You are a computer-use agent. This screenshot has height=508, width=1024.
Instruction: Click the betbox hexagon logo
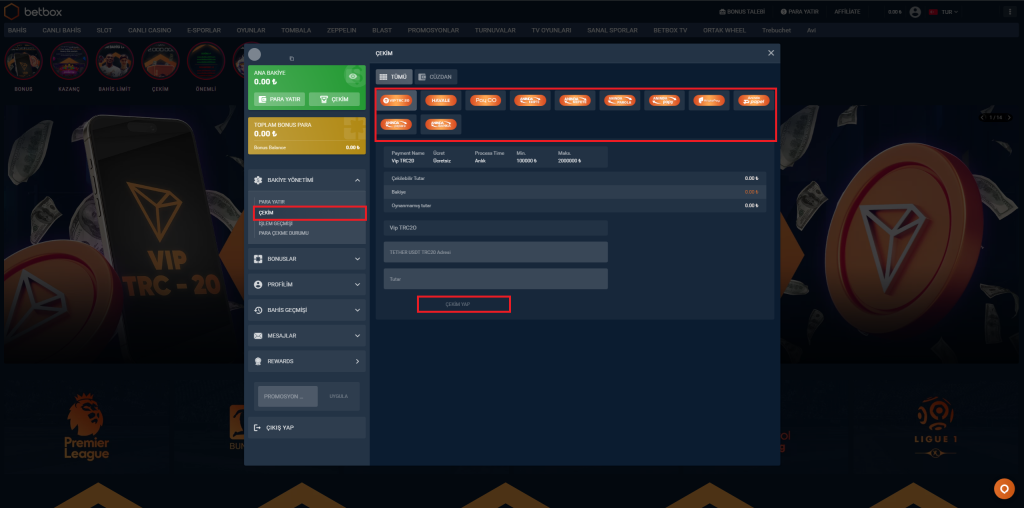click(12, 11)
